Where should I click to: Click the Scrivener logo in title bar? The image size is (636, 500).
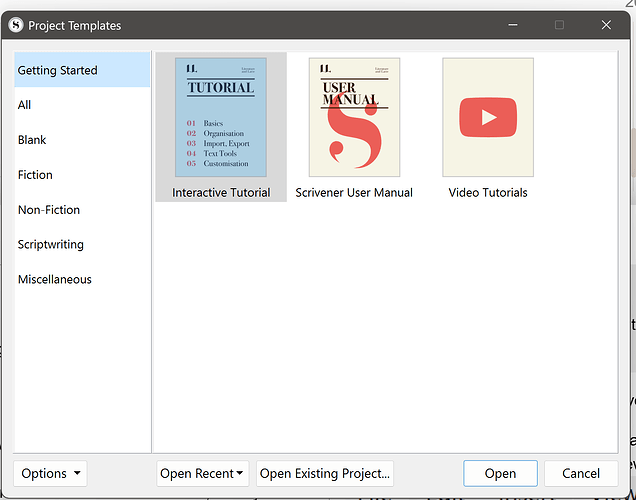pyautogui.click(x=16, y=25)
